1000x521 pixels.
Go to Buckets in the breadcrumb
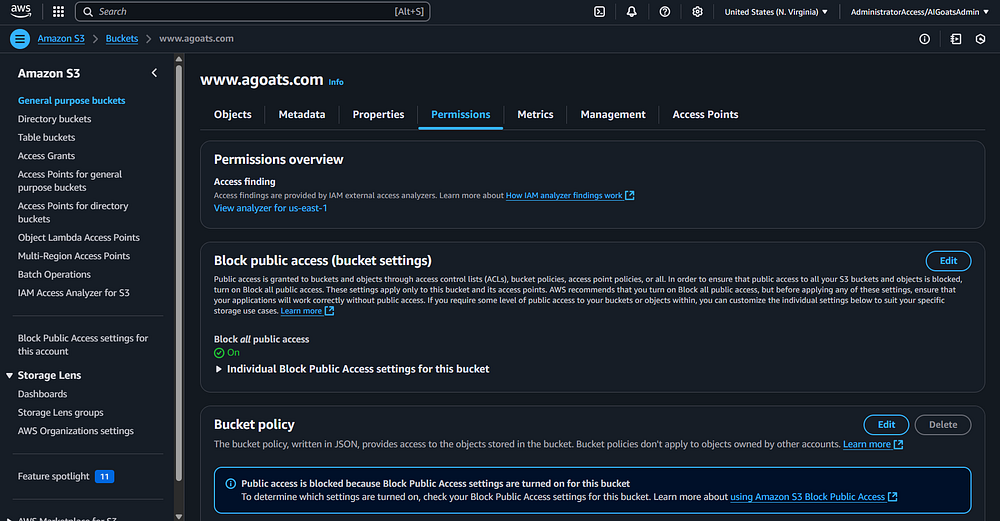(x=122, y=39)
